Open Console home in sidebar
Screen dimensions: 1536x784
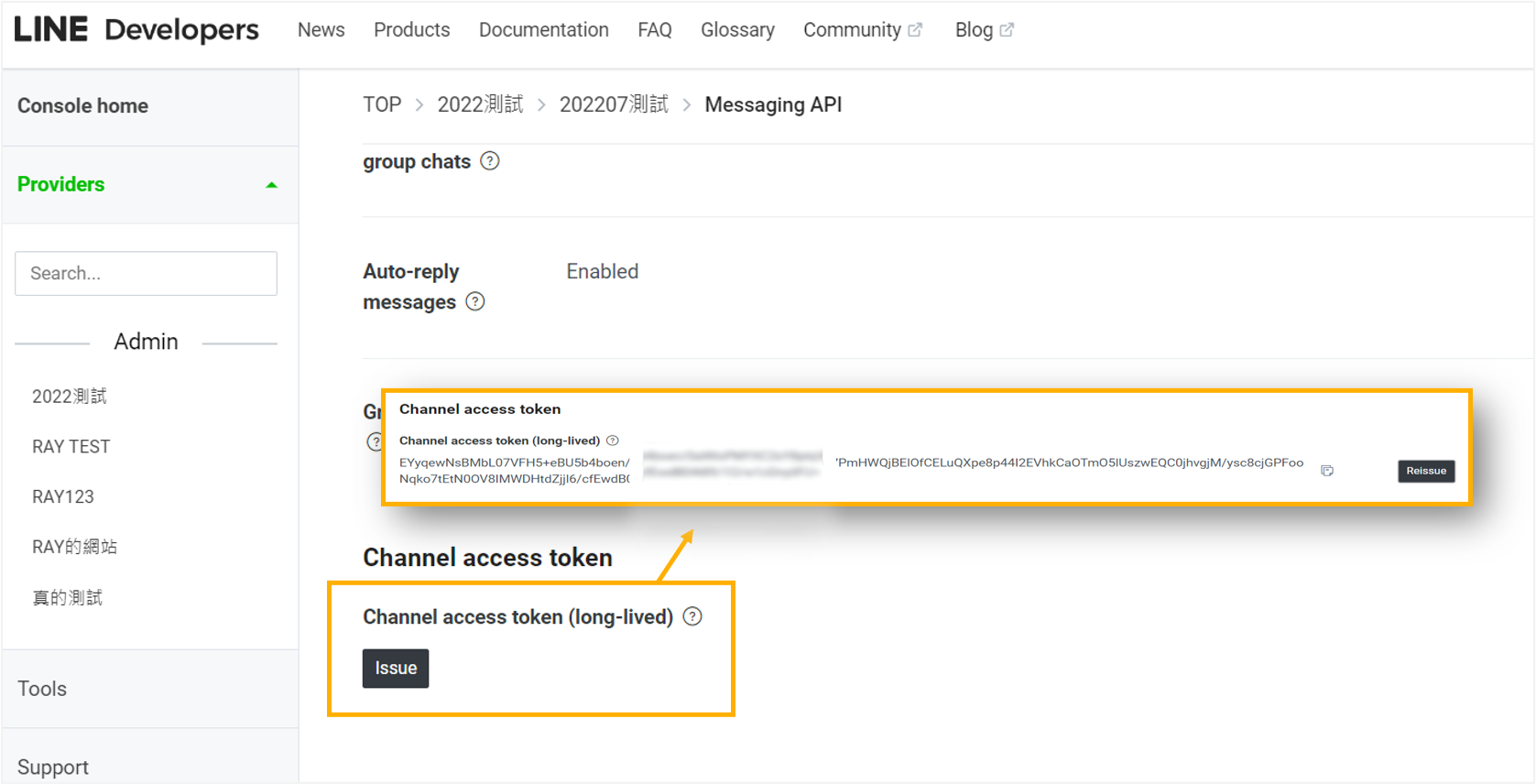coord(82,106)
